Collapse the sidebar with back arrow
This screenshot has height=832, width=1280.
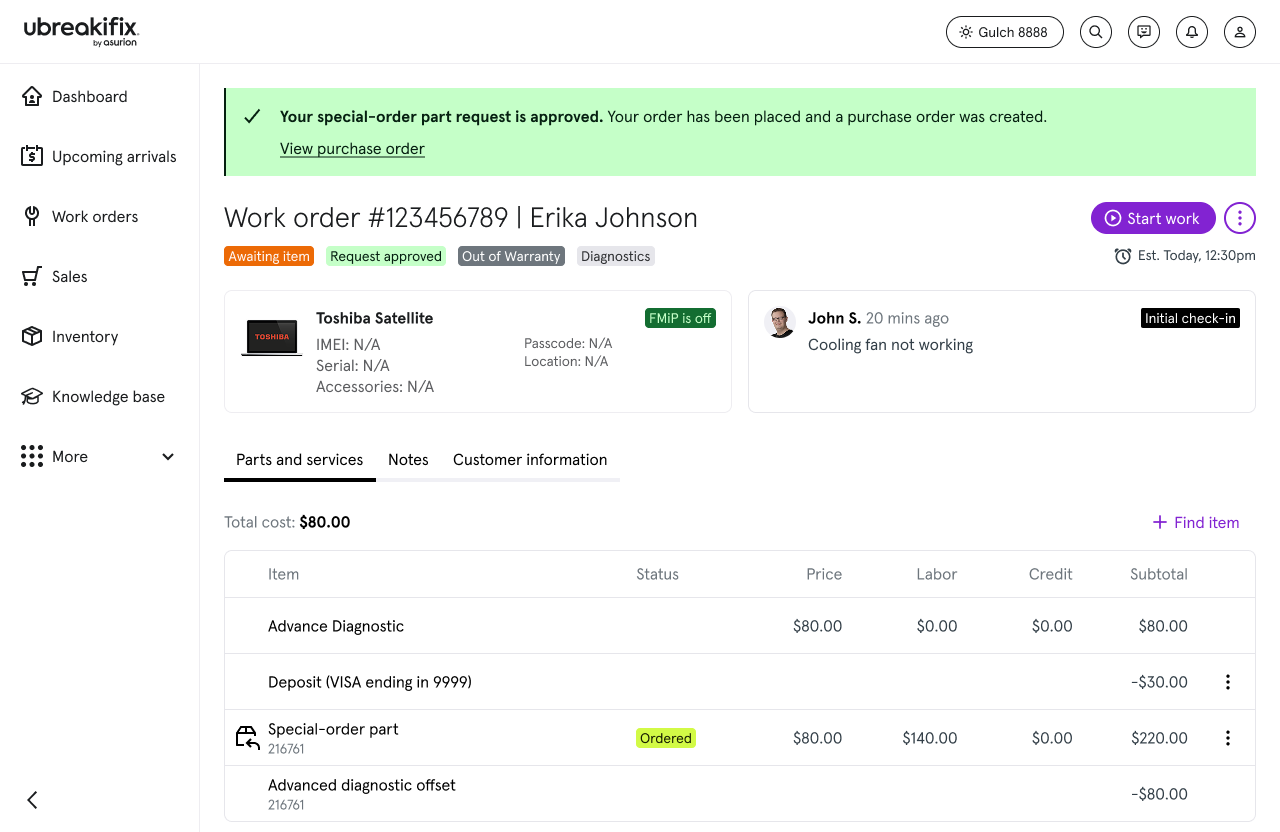(32, 800)
